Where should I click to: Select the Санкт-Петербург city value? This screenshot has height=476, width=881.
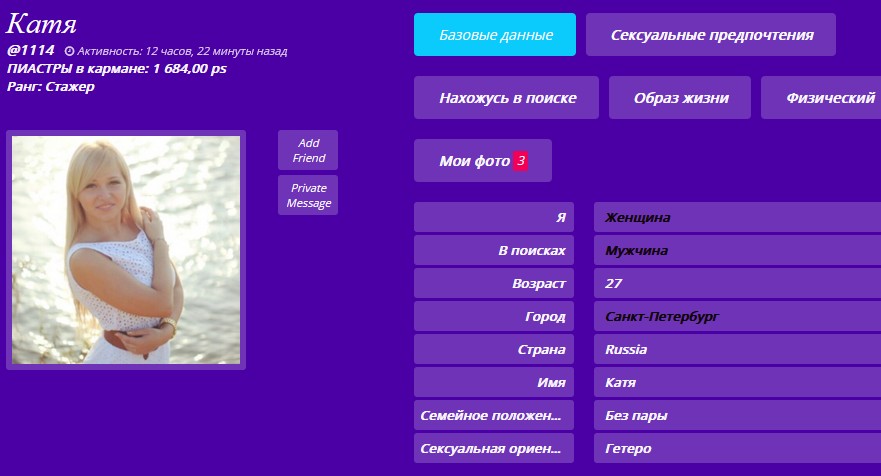coord(662,317)
